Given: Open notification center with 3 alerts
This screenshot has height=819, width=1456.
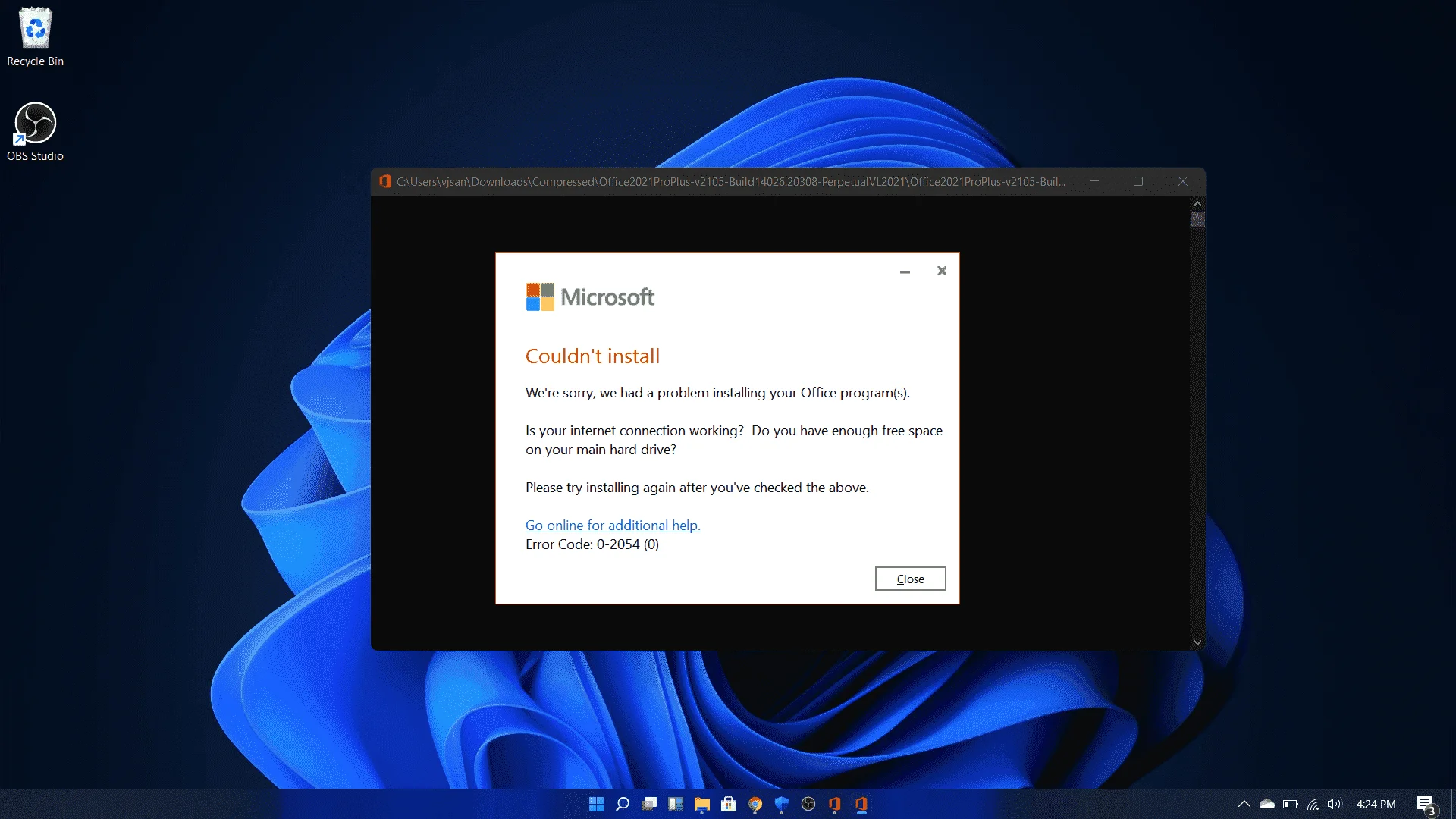Looking at the screenshot, I should tap(1426, 805).
